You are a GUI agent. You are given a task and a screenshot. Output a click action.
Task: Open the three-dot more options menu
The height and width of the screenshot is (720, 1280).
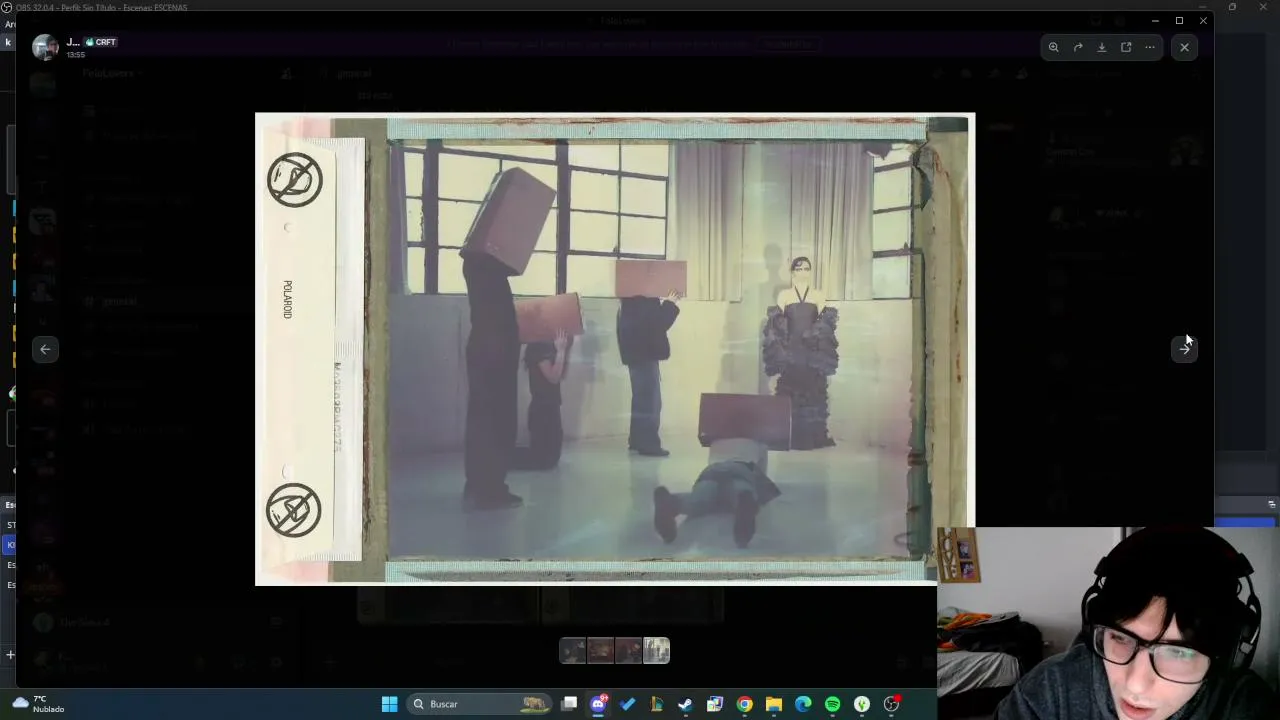(1150, 47)
